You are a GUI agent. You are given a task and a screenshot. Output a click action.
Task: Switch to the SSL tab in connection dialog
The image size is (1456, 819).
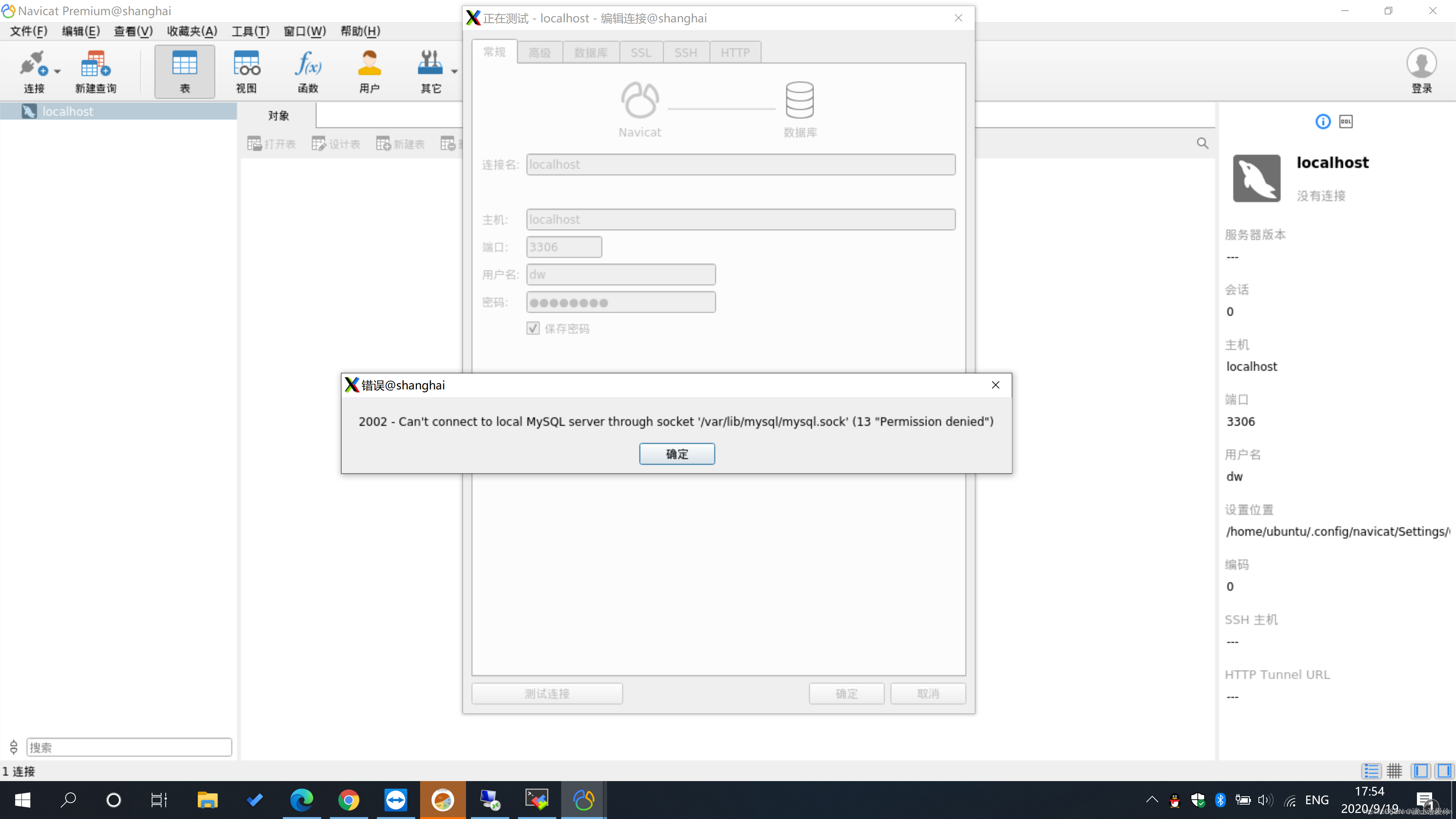[x=641, y=53]
